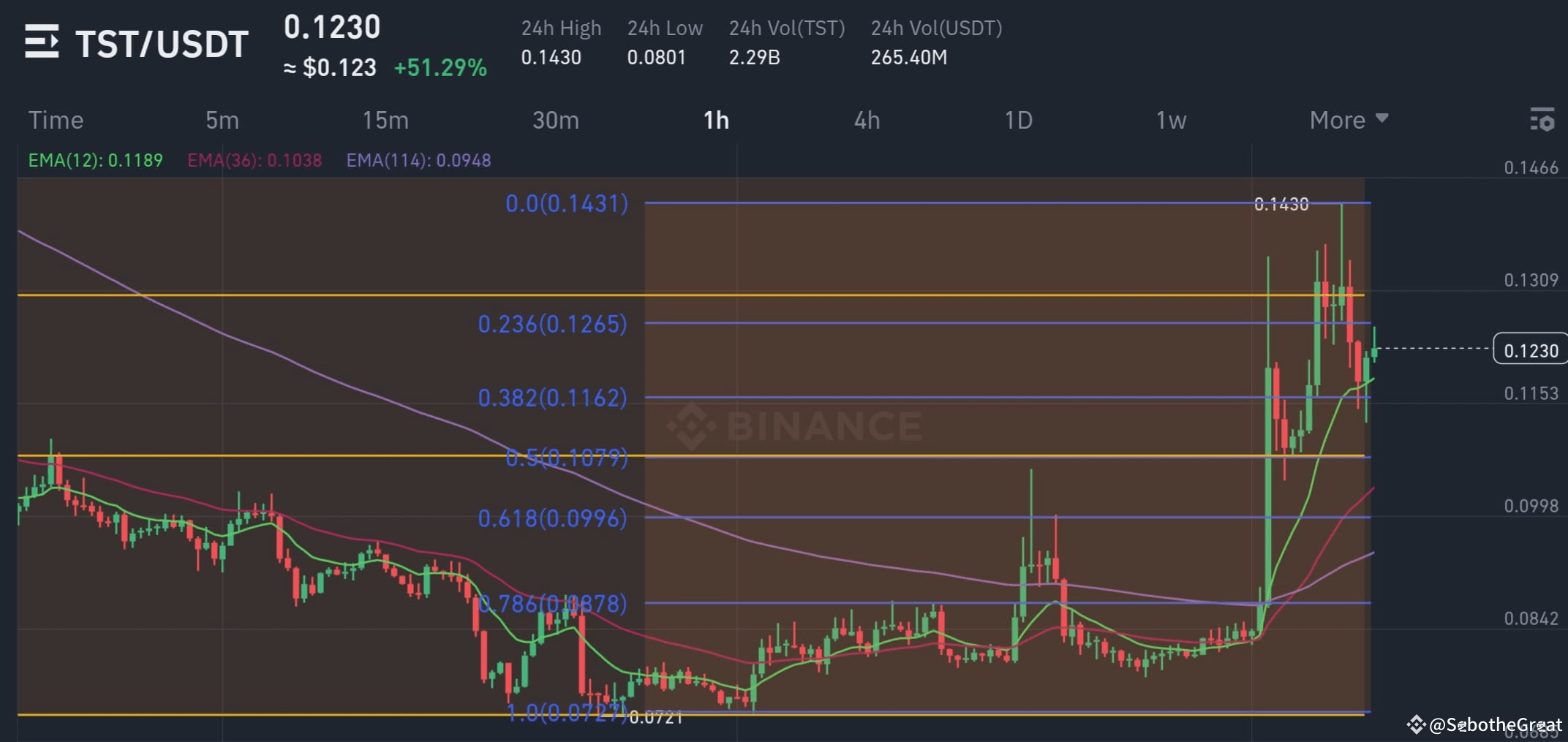1568x742 pixels.
Task: Click the 0.1230 price label on right axis
Action: (1534, 350)
